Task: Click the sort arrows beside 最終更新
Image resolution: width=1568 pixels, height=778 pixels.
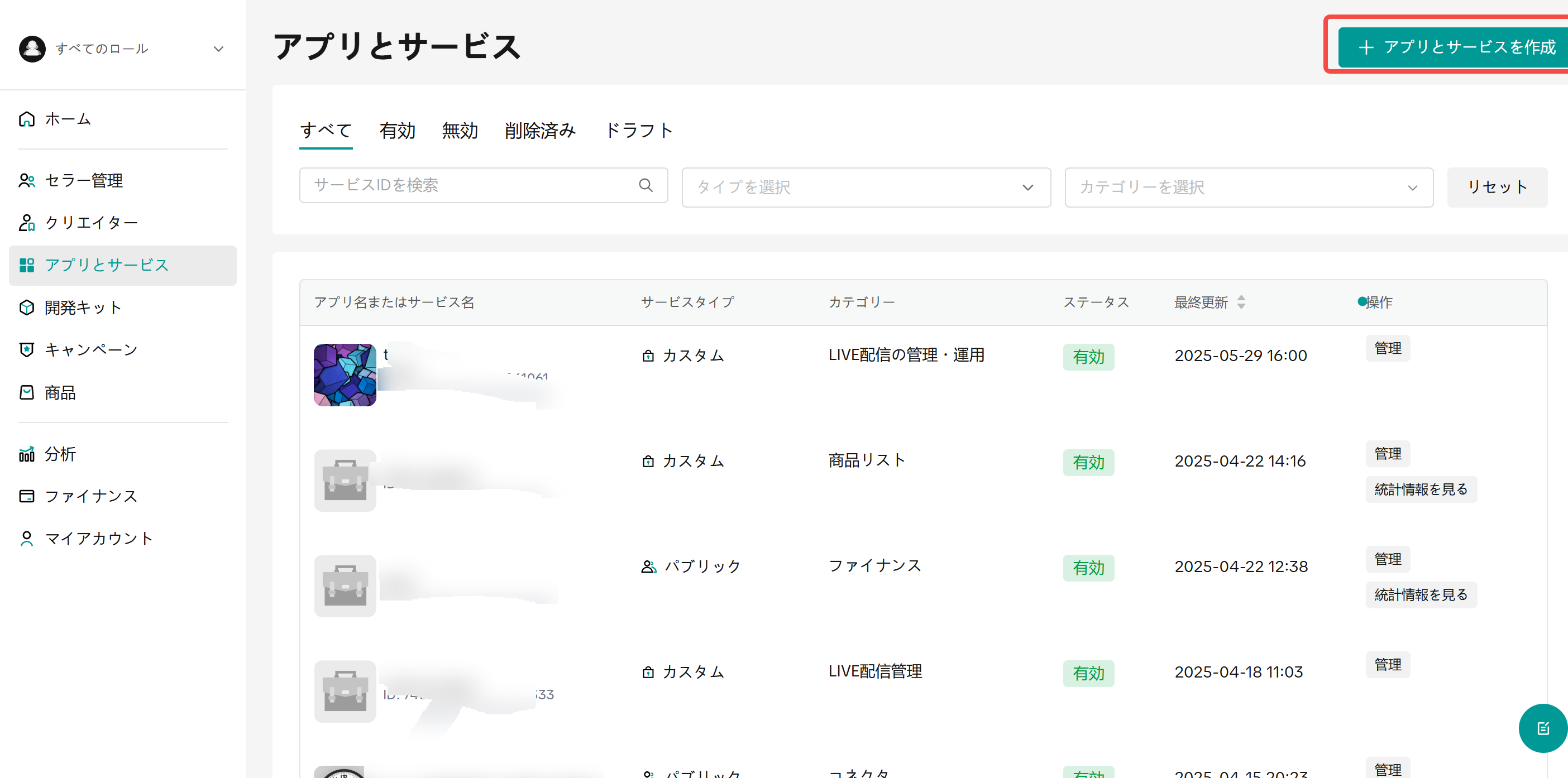Action: [x=1241, y=302]
